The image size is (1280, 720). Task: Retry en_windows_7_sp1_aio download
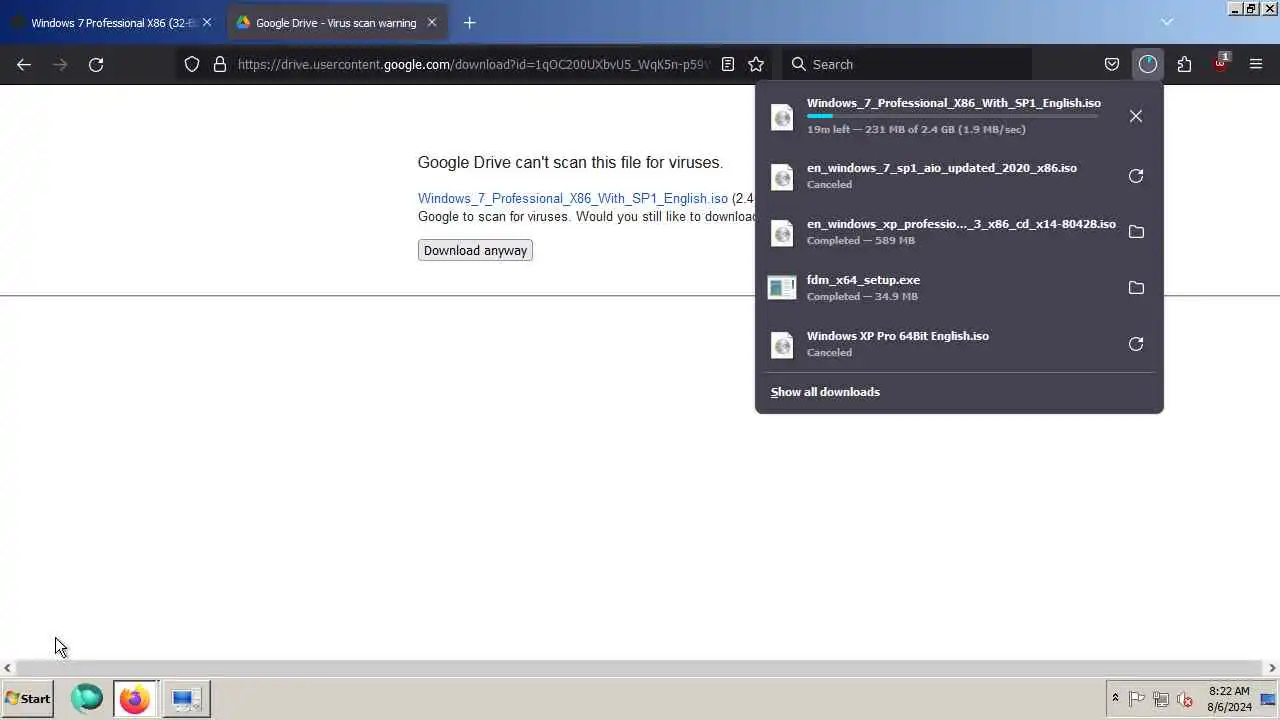tap(1136, 176)
